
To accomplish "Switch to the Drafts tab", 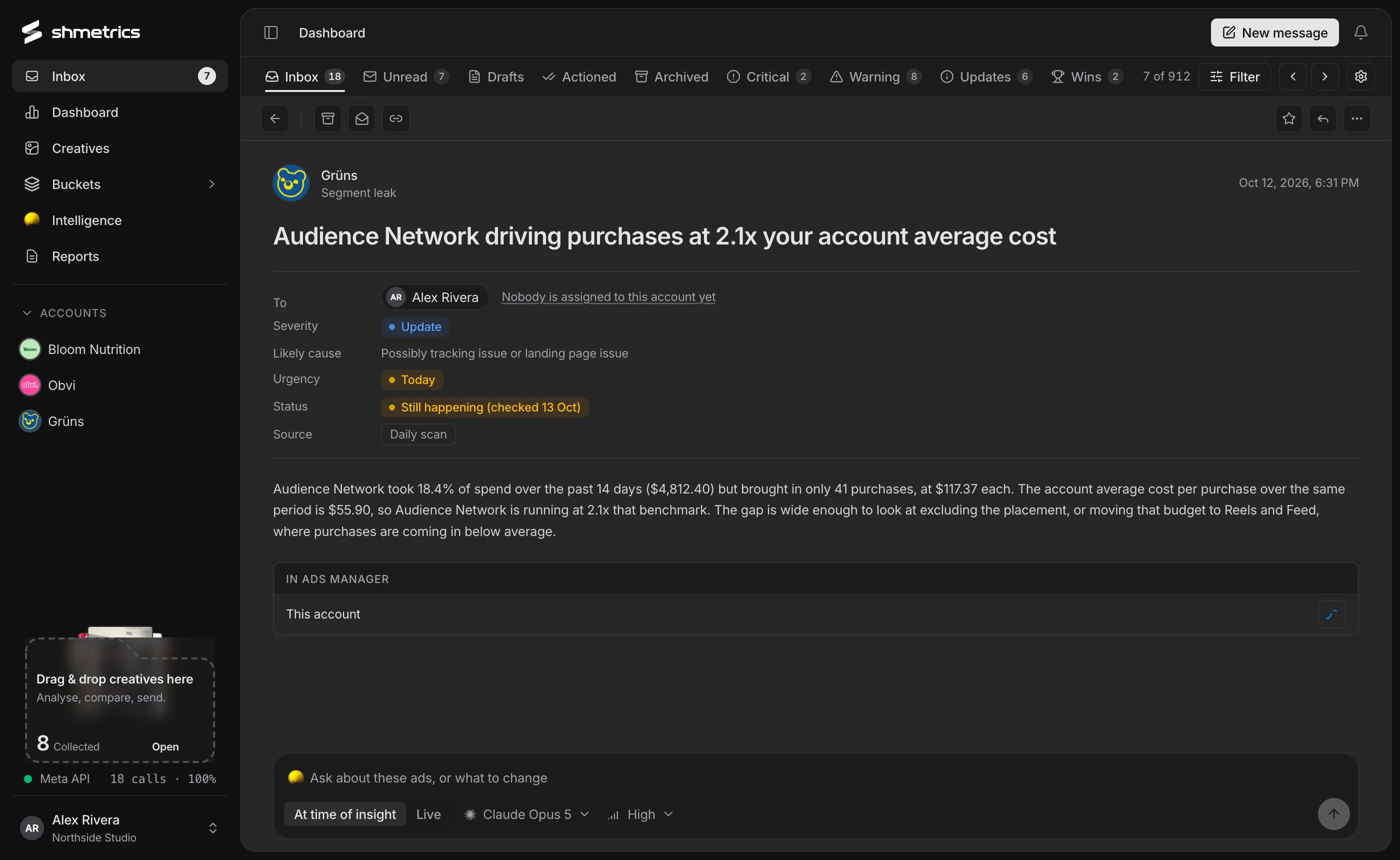I will [x=496, y=76].
